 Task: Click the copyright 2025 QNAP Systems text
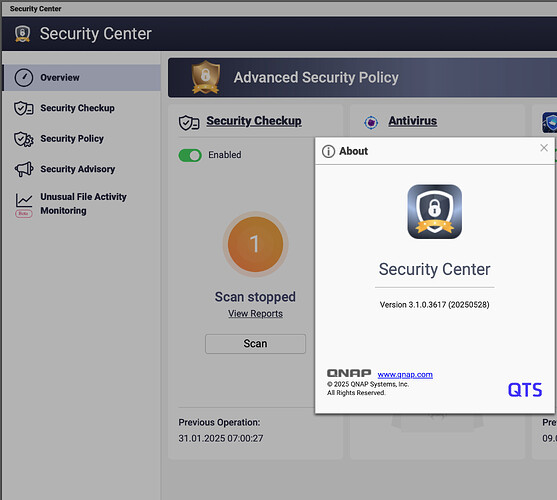pyautogui.click(x=368, y=384)
